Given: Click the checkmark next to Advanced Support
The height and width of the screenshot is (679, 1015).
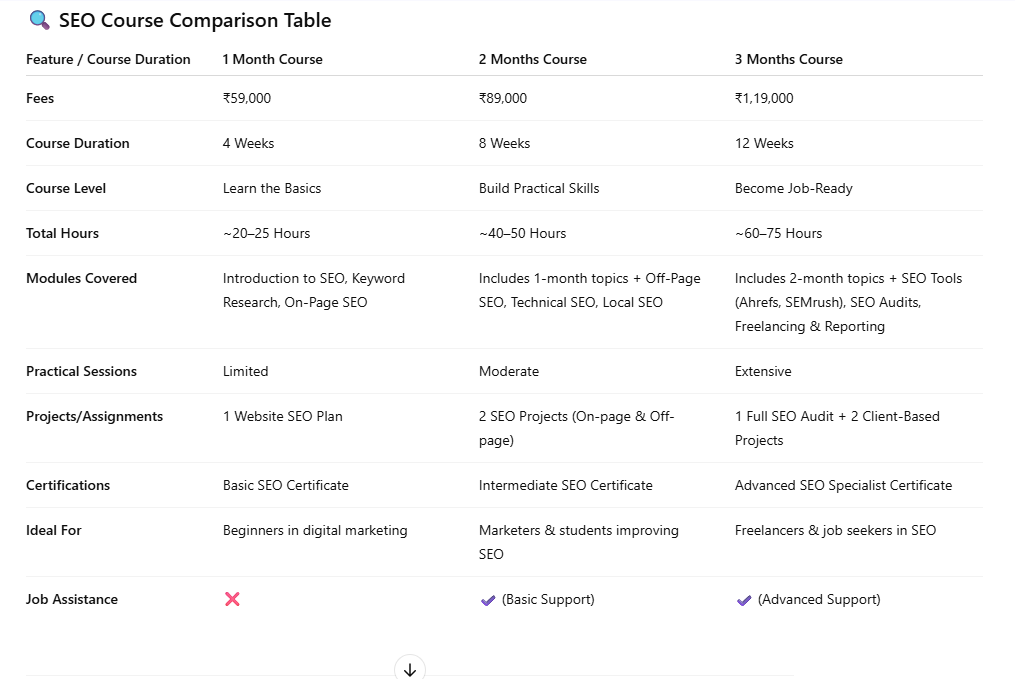Looking at the screenshot, I should pyautogui.click(x=744, y=600).
